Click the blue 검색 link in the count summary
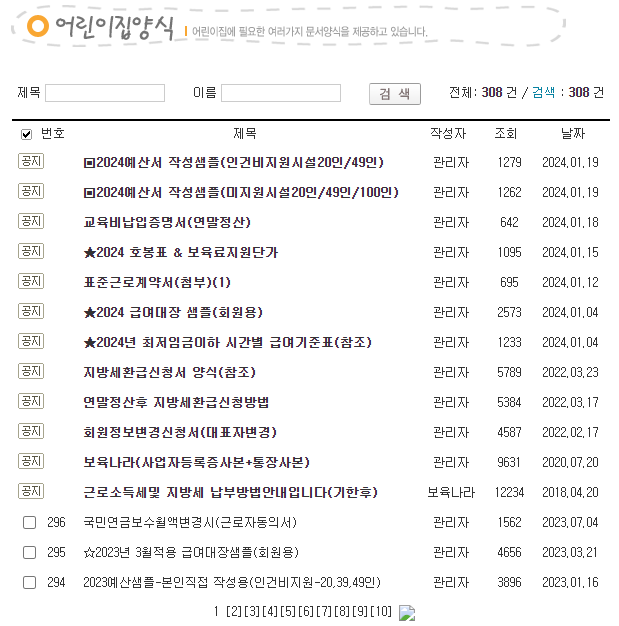 [x=543, y=93]
